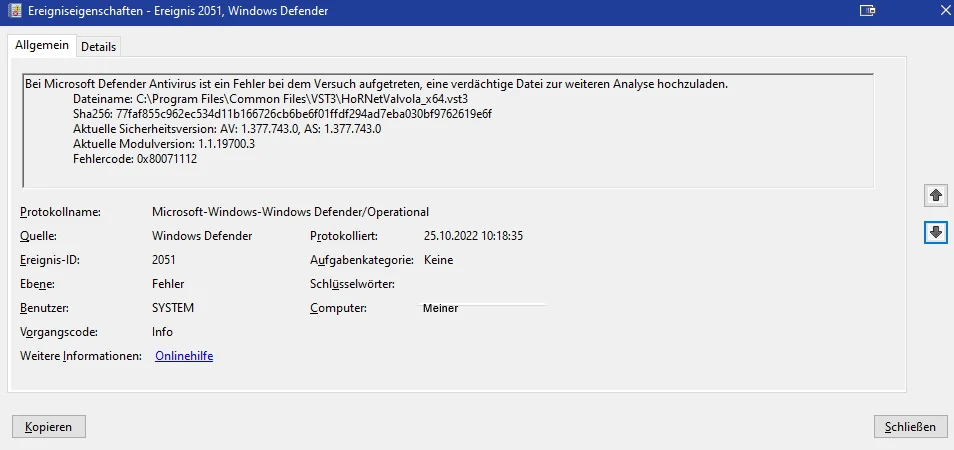The height and width of the screenshot is (450, 954).
Task: Select the Sha256 hash line
Action: tap(282, 114)
